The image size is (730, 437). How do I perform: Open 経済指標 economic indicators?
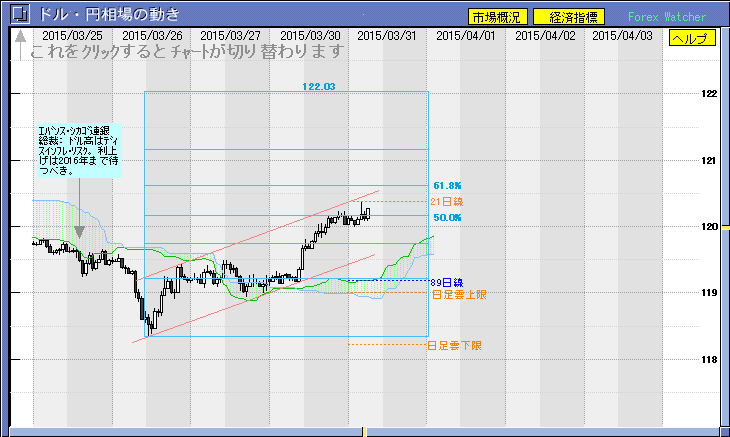coord(569,17)
